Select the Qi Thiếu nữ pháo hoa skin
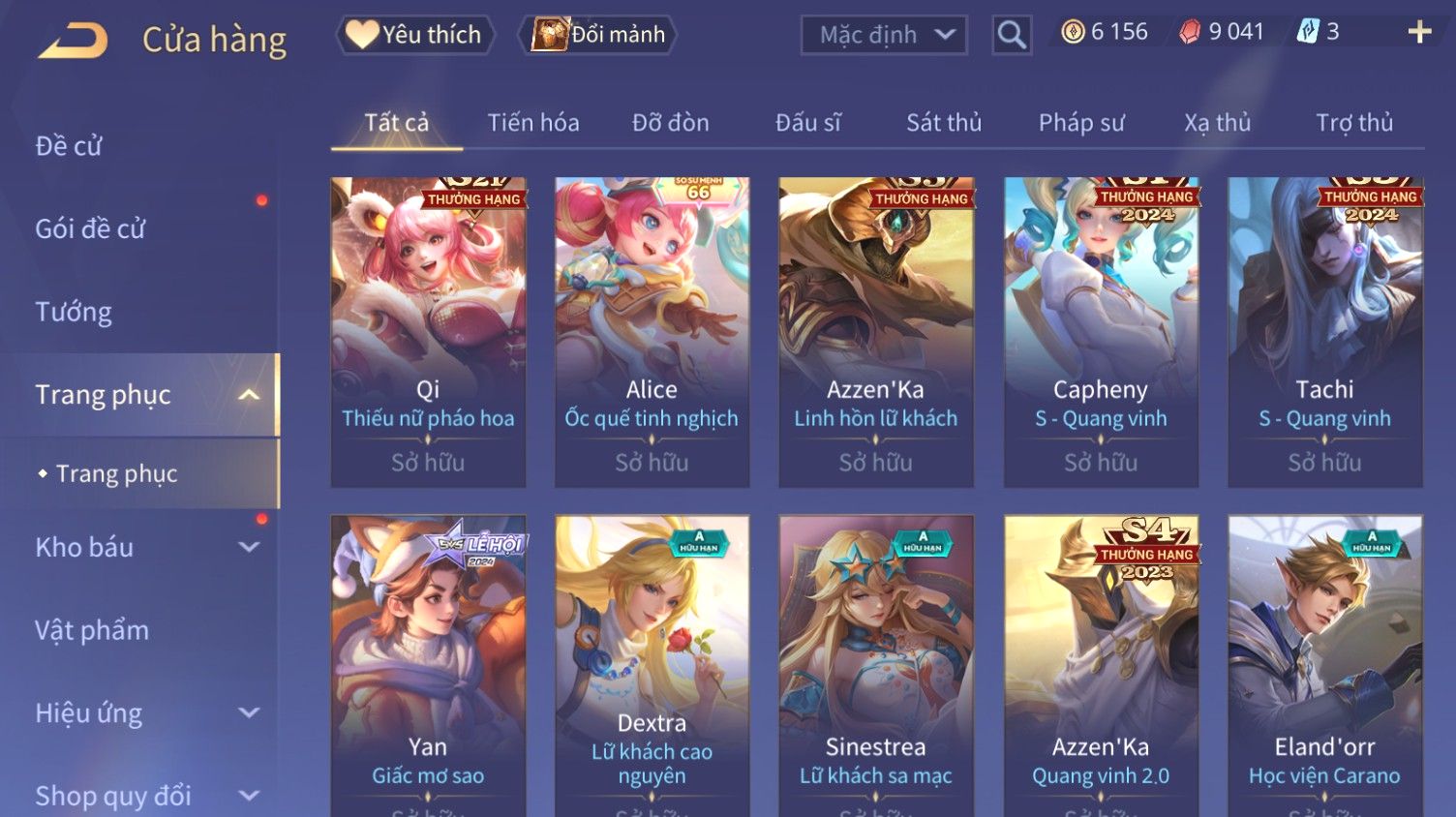The height and width of the screenshot is (817, 1456). [x=428, y=332]
